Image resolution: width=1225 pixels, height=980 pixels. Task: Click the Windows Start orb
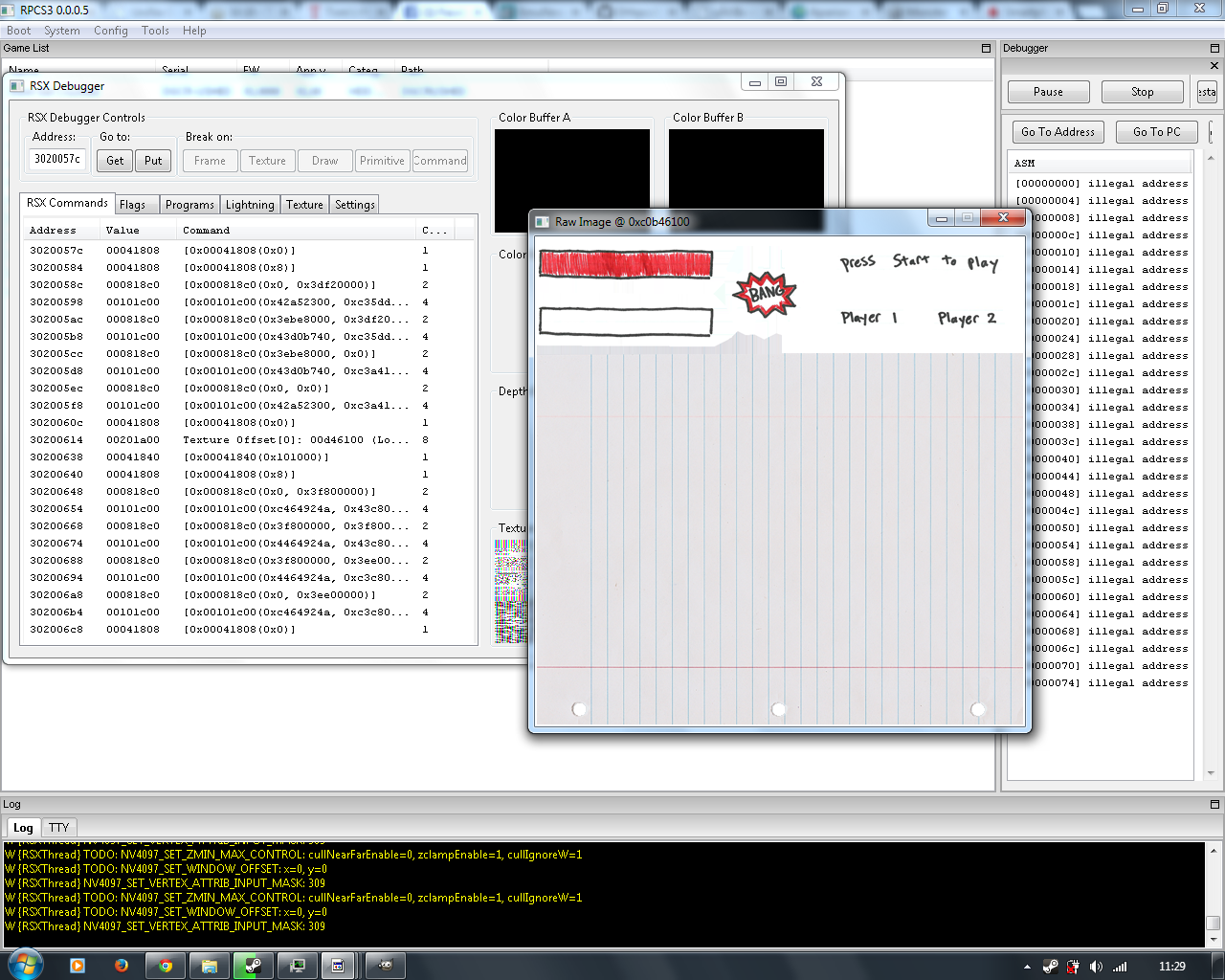click(24, 965)
